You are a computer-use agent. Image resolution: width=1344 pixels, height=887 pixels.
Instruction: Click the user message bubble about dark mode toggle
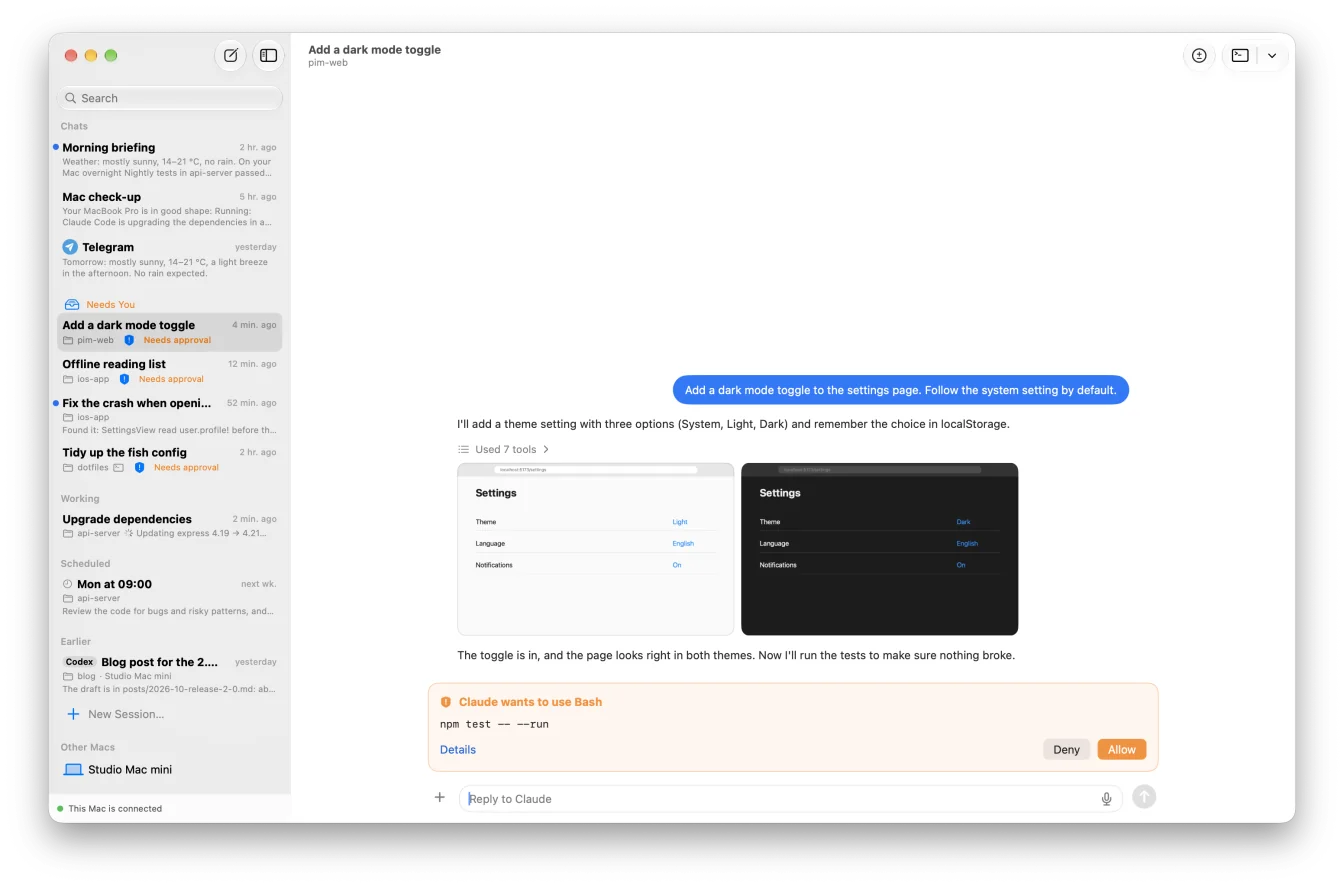(900, 390)
